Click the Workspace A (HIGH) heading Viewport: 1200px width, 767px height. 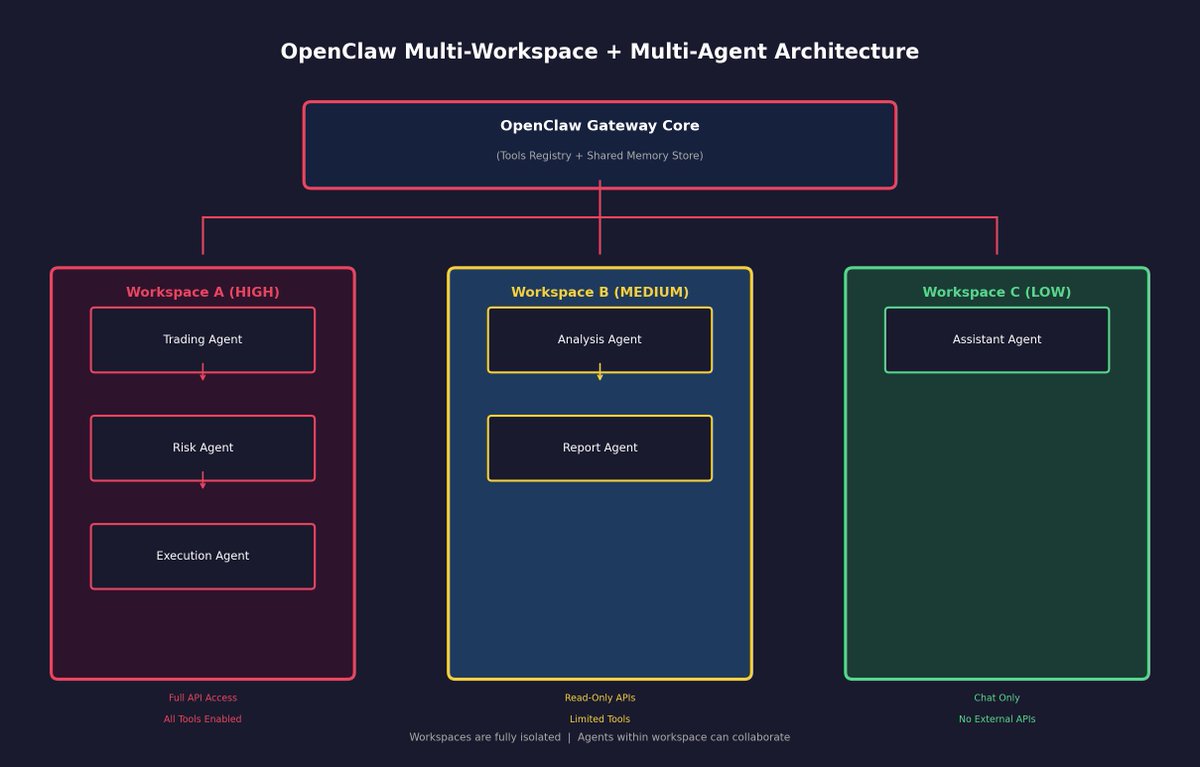202,292
